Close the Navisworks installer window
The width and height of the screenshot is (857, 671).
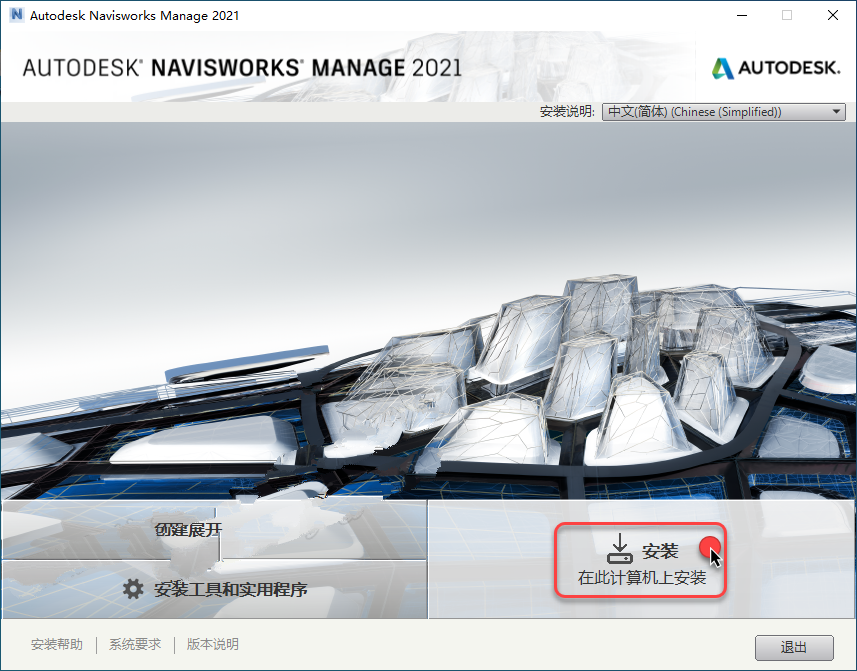click(832, 15)
